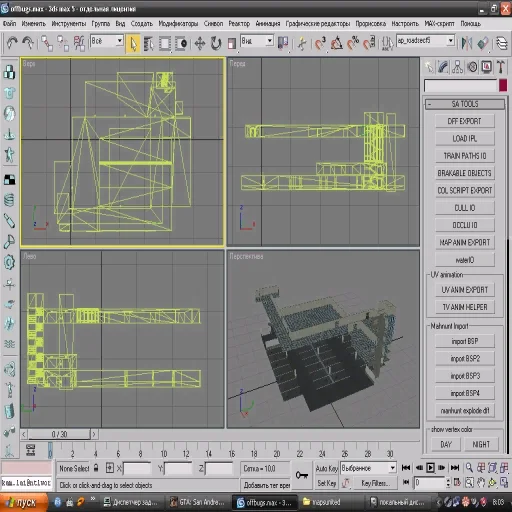512x512 pixels.
Task: Toggle the Percent Snap icon
Action: pyautogui.click(x=353, y=43)
